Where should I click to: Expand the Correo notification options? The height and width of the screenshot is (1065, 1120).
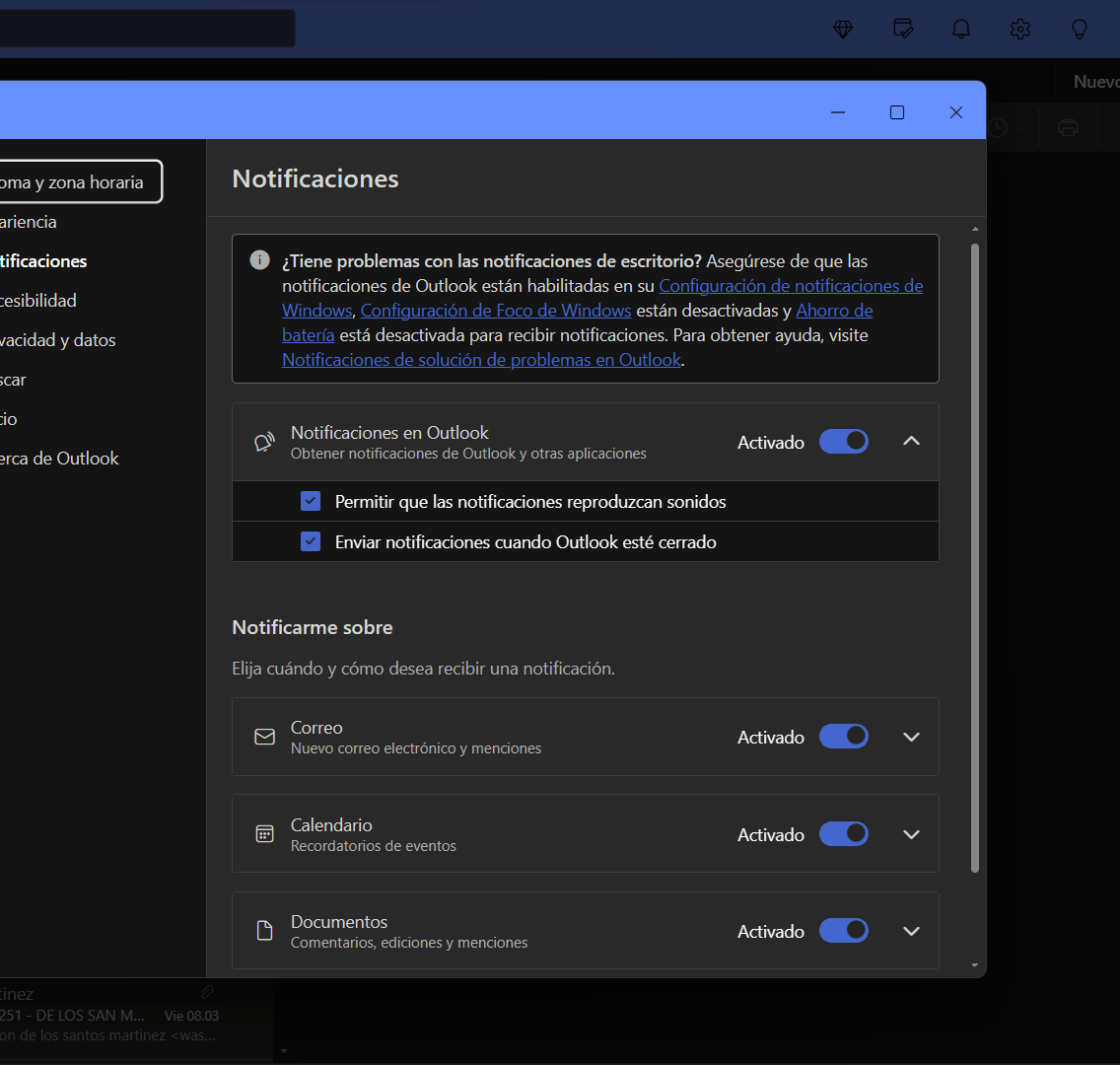pos(911,737)
